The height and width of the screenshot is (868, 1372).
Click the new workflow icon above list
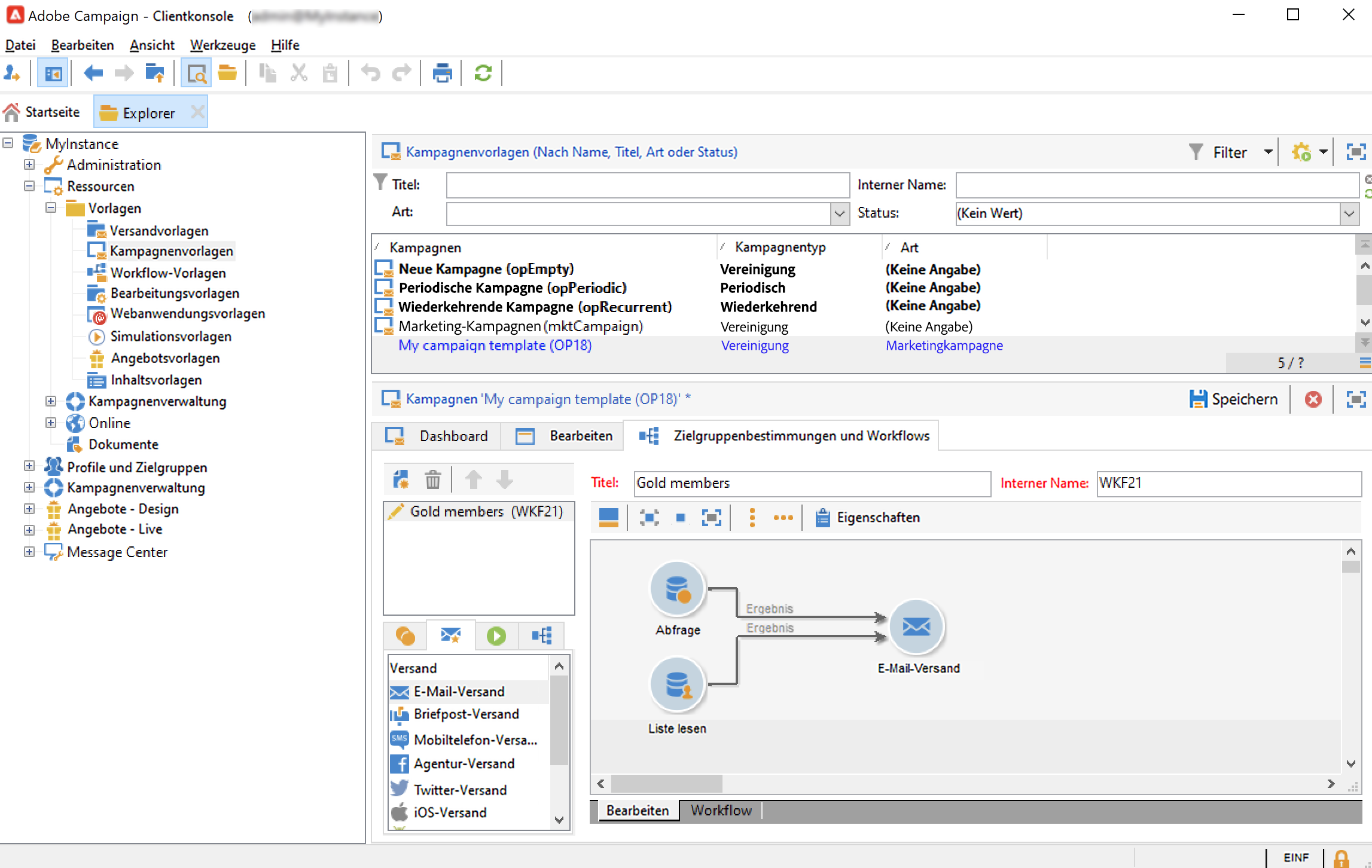coord(401,479)
